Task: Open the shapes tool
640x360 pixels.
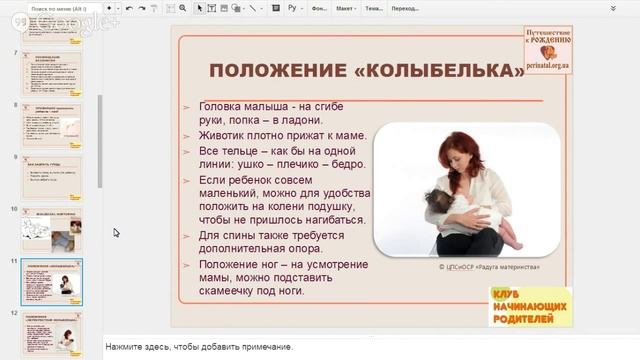Action: tap(236, 8)
